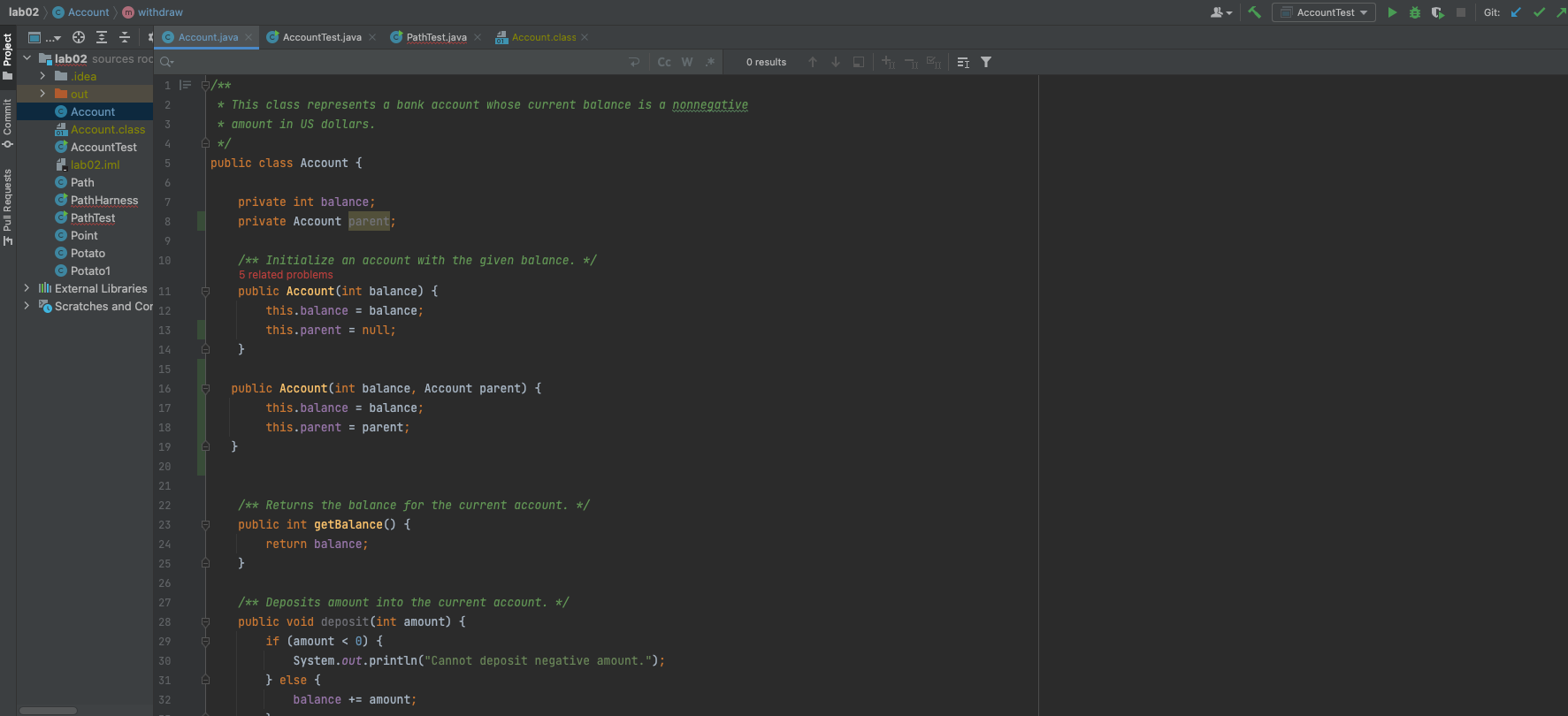Toggle Regex search option
This screenshot has width=1568, height=716.
tap(709, 62)
